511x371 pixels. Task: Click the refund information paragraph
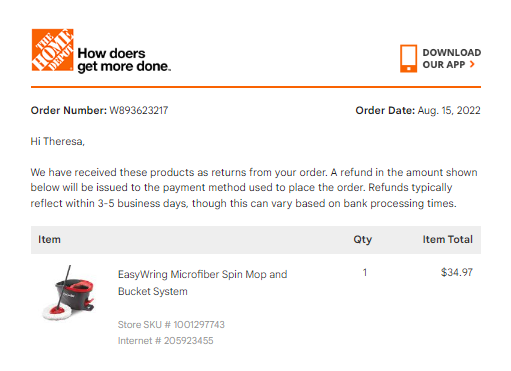click(x=254, y=188)
